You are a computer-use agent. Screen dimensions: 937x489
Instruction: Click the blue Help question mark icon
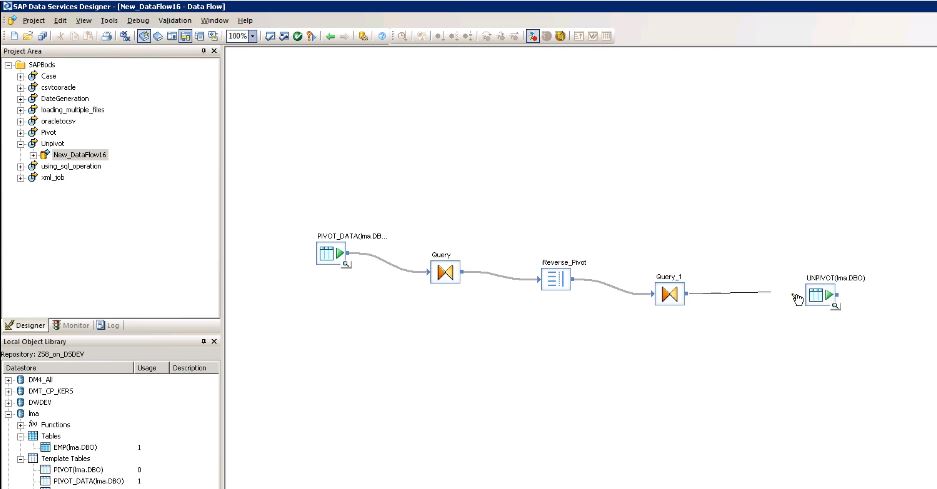382,36
